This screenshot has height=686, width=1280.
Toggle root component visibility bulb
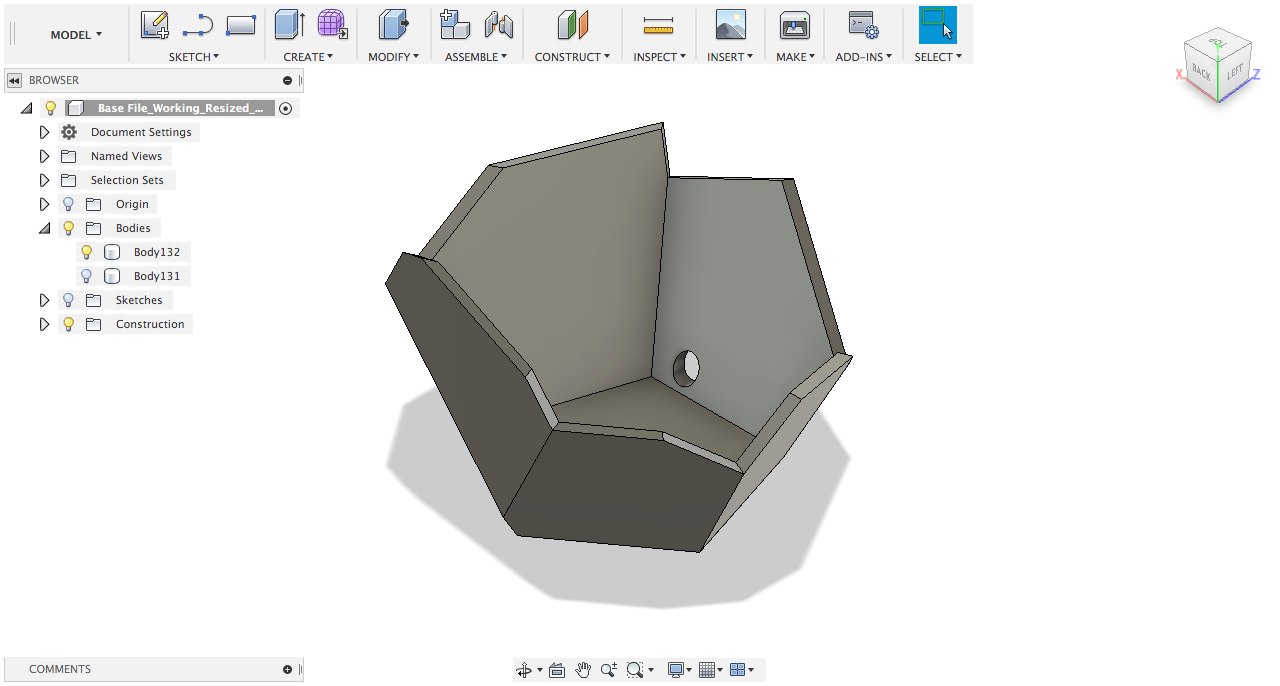point(51,108)
